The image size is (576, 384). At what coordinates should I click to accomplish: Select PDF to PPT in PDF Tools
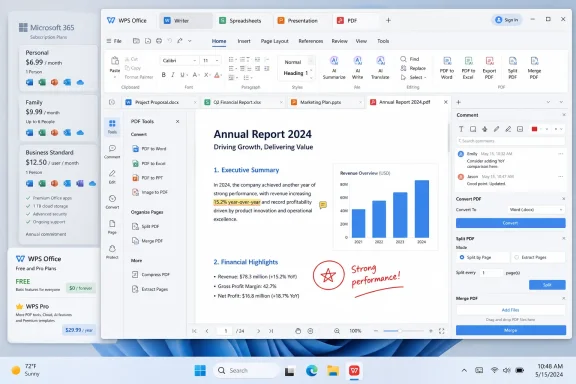tap(148, 178)
